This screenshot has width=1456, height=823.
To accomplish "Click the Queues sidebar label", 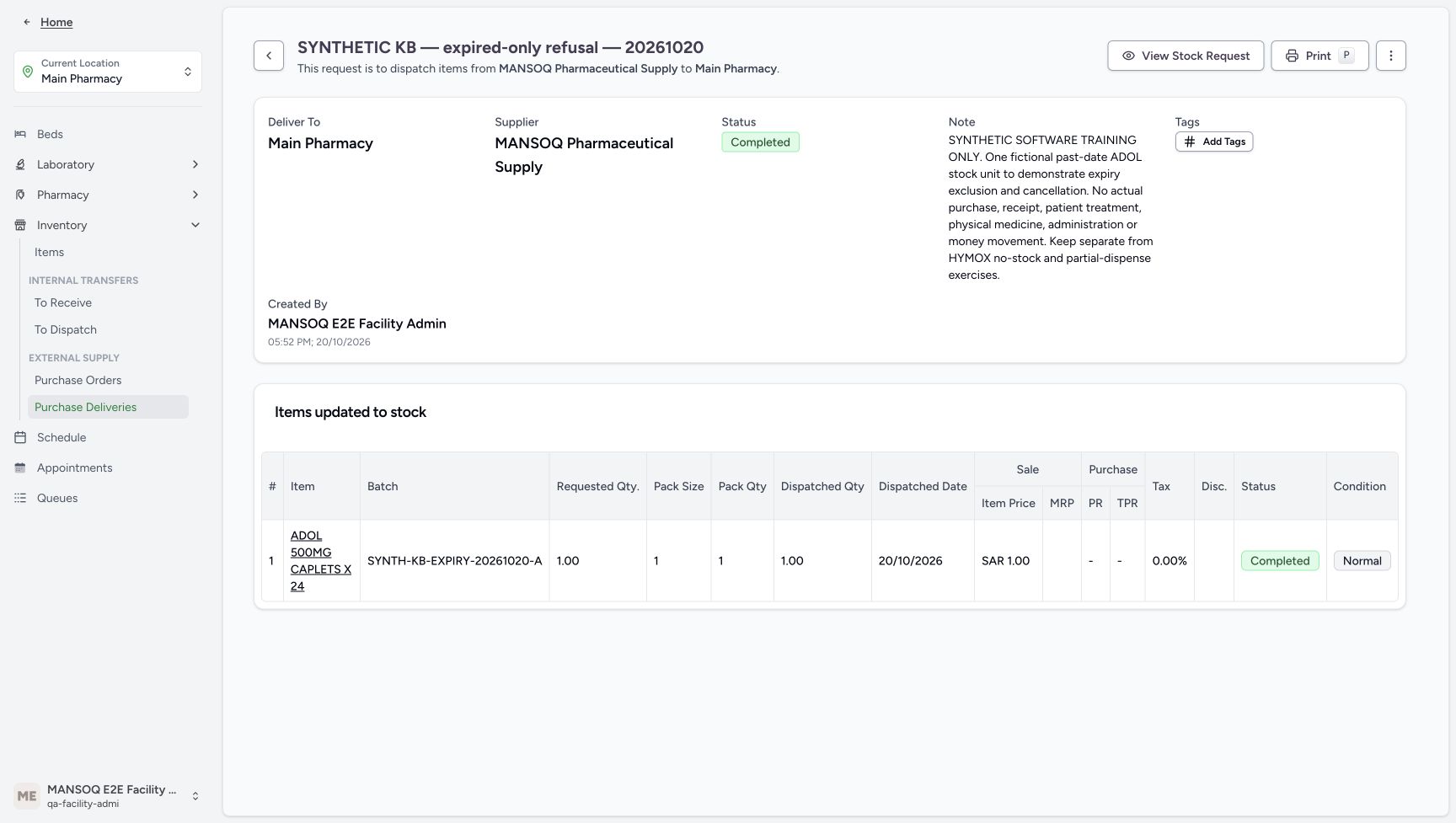I will (x=57, y=498).
